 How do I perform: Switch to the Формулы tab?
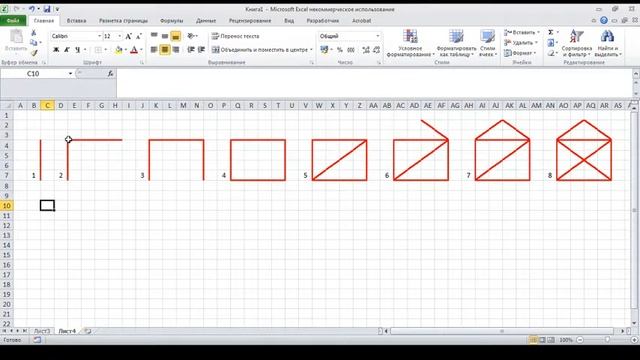pos(171,20)
